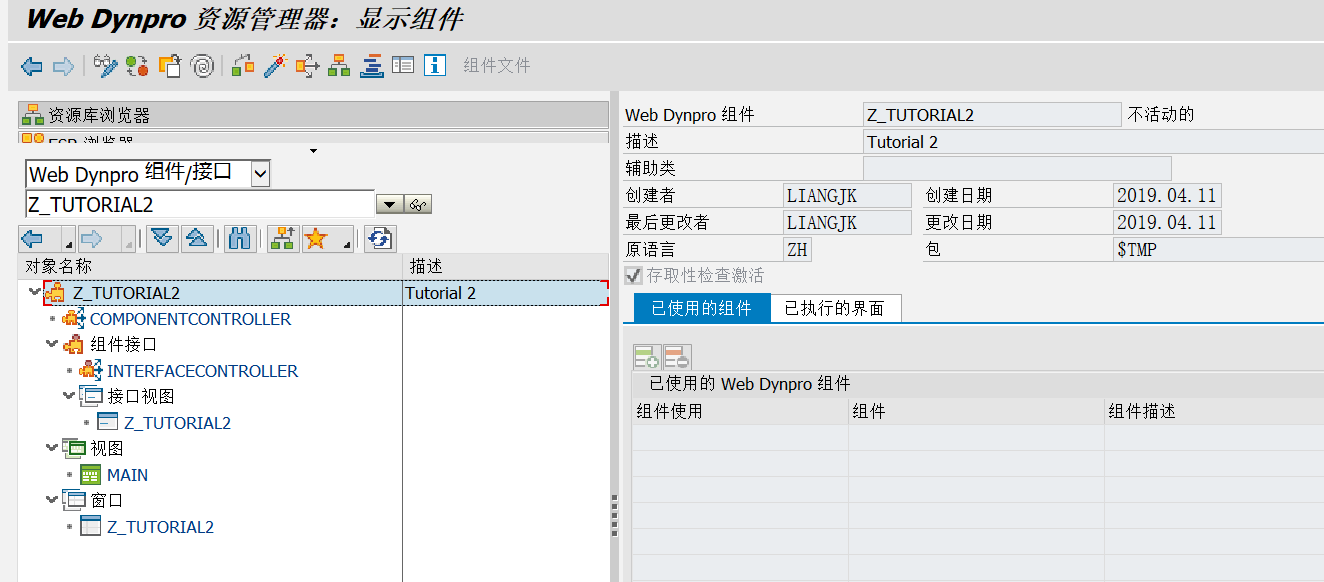Click the Display glasses button beside the object name
1324x582 pixels.
point(418,205)
